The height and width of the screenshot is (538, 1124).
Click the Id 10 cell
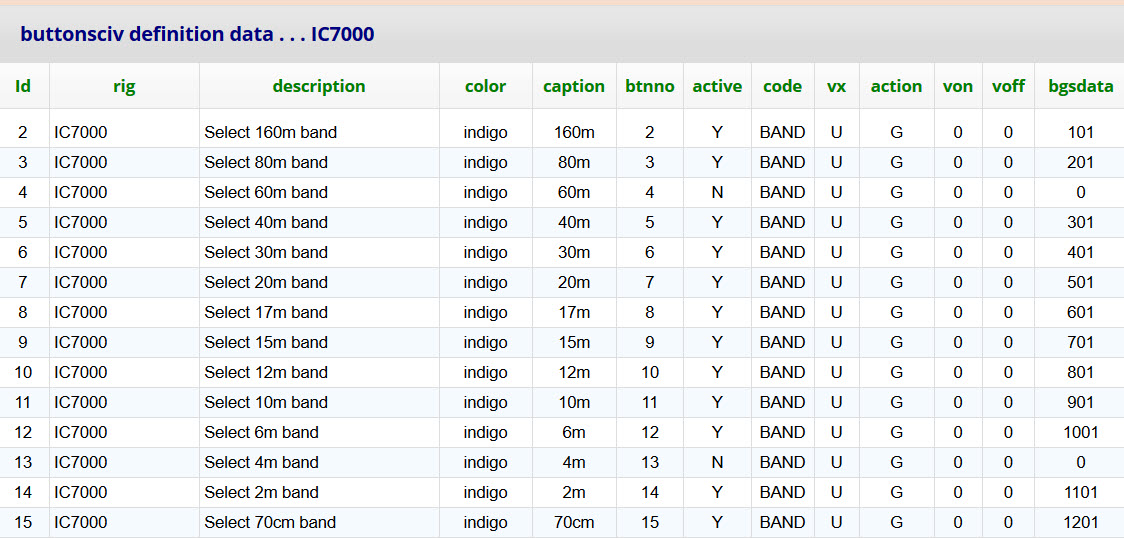click(23, 373)
